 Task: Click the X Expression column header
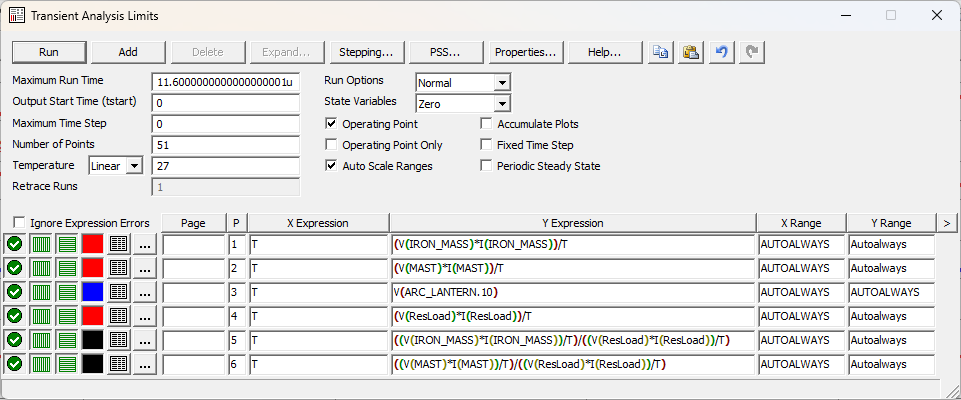(x=318, y=223)
